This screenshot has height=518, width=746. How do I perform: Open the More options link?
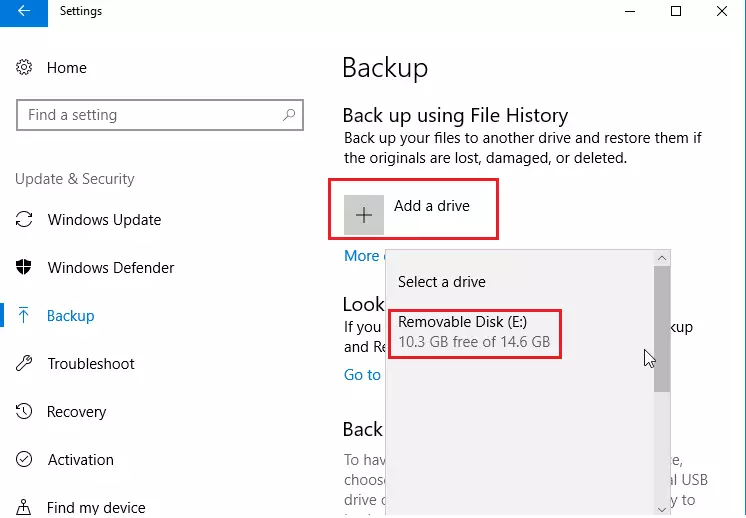click(364, 255)
